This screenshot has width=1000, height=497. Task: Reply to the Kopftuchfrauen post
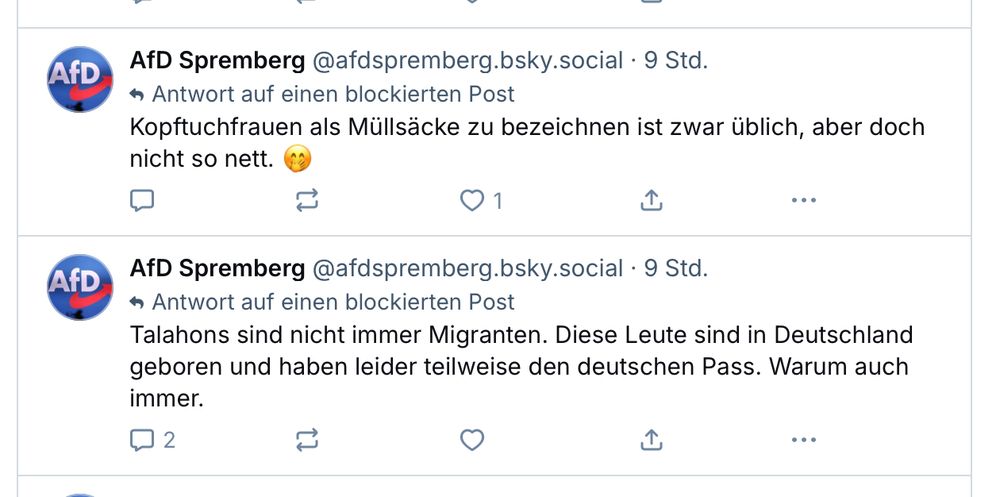coord(142,201)
